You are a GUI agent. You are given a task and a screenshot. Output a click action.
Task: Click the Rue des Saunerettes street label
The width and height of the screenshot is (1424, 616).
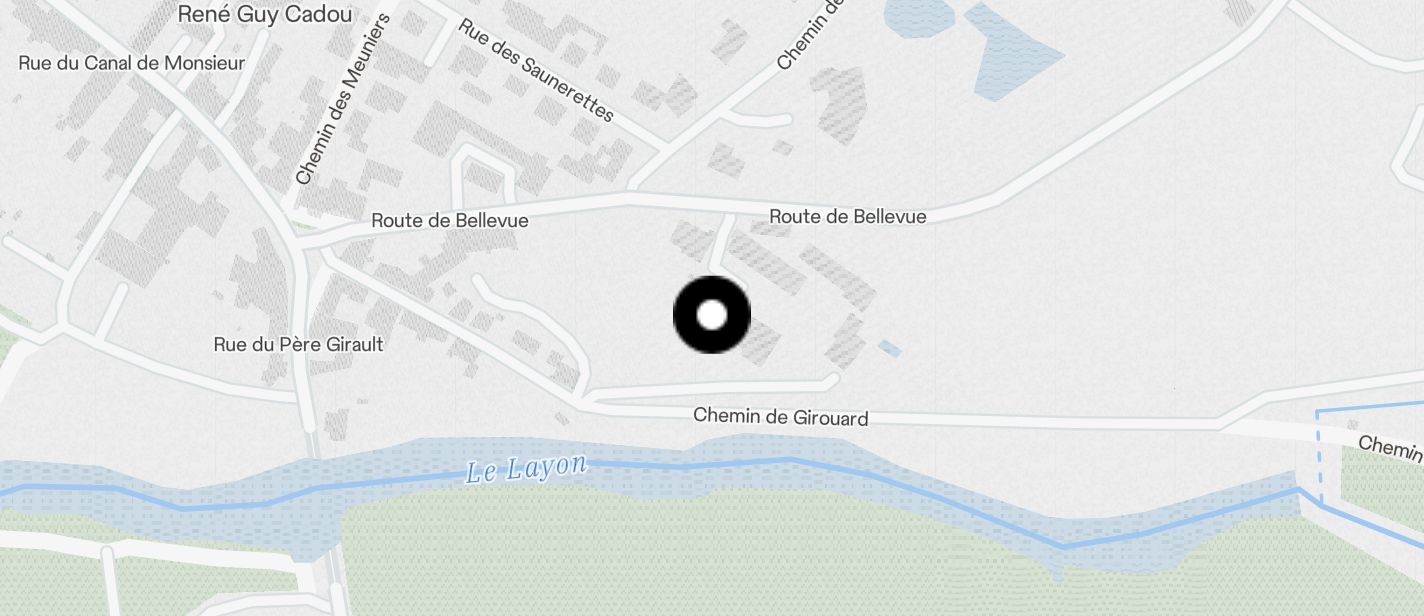535,70
